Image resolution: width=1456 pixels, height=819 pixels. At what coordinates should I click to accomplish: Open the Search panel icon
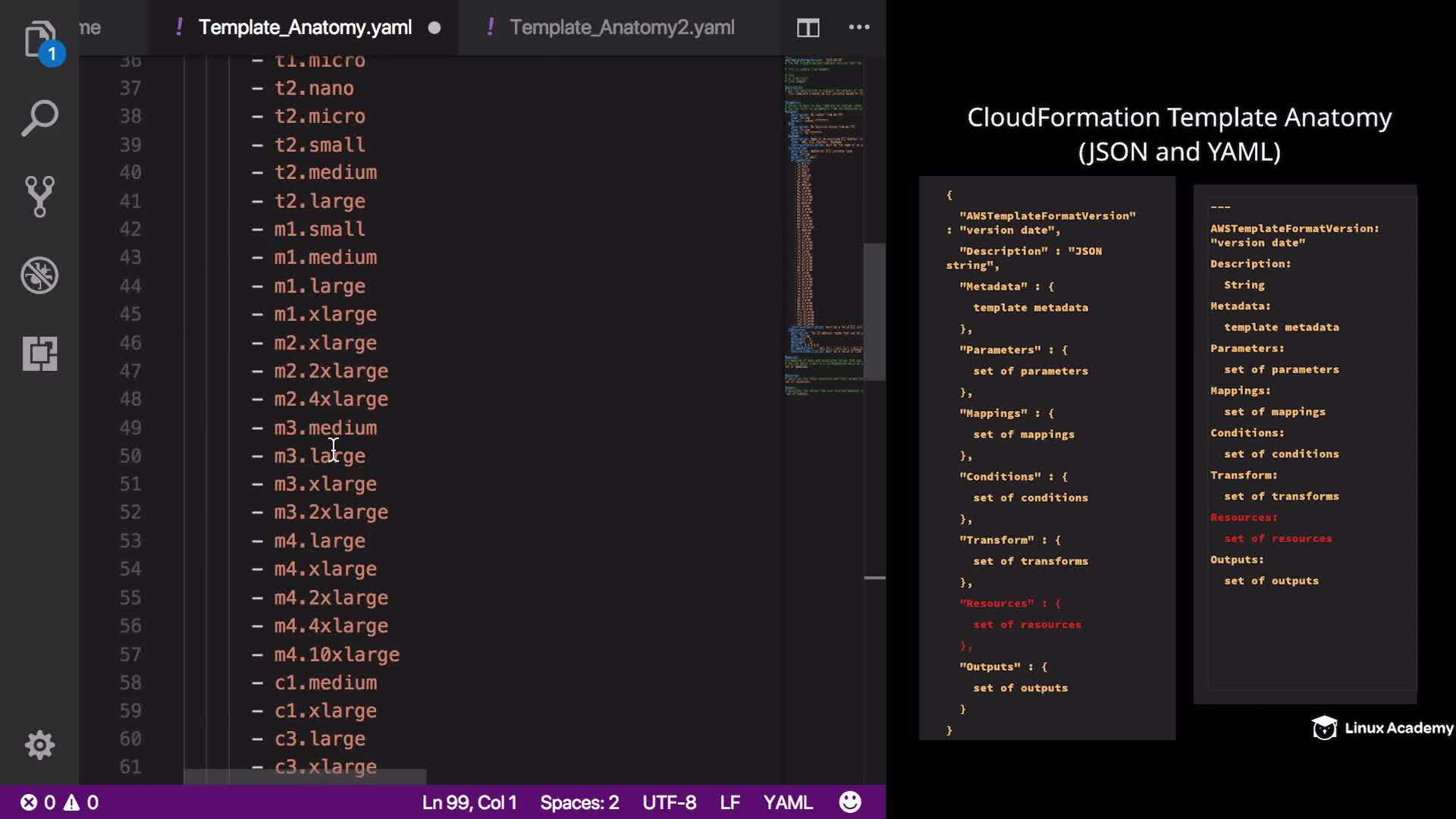pyautogui.click(x=39, y=118)
